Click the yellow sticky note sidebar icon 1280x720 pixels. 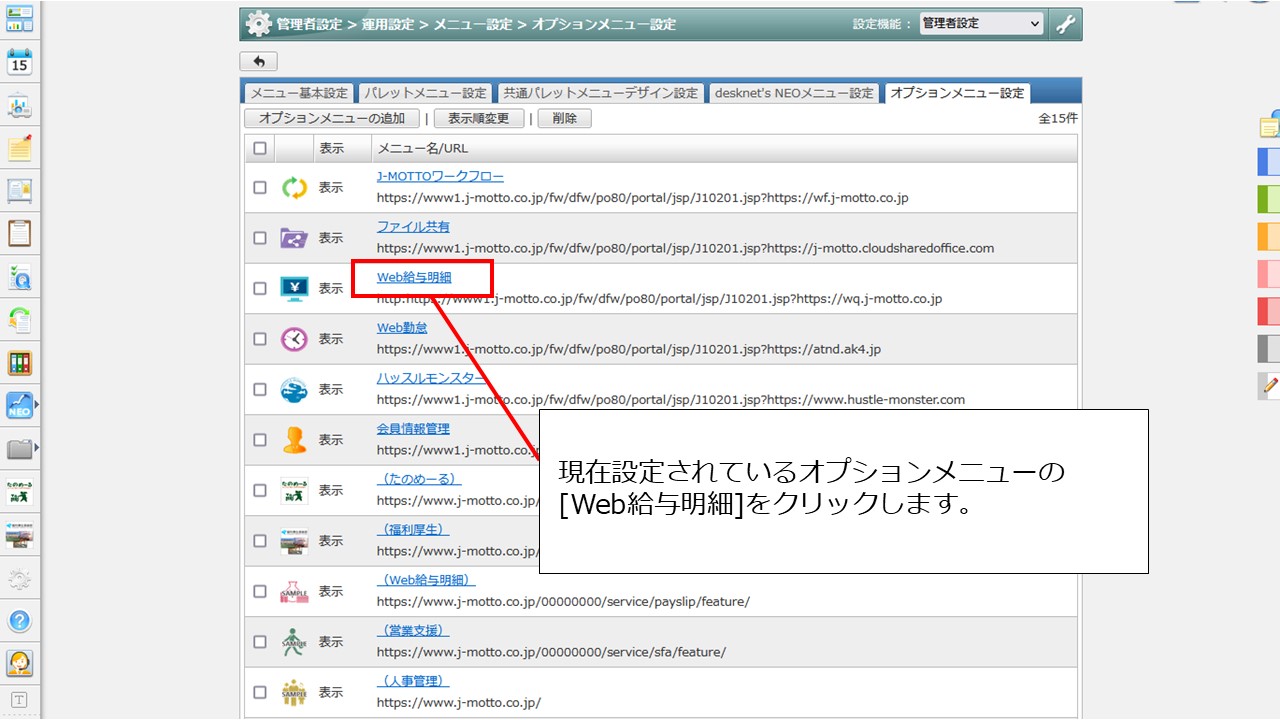pyautogui.click(x=20, y=149)
